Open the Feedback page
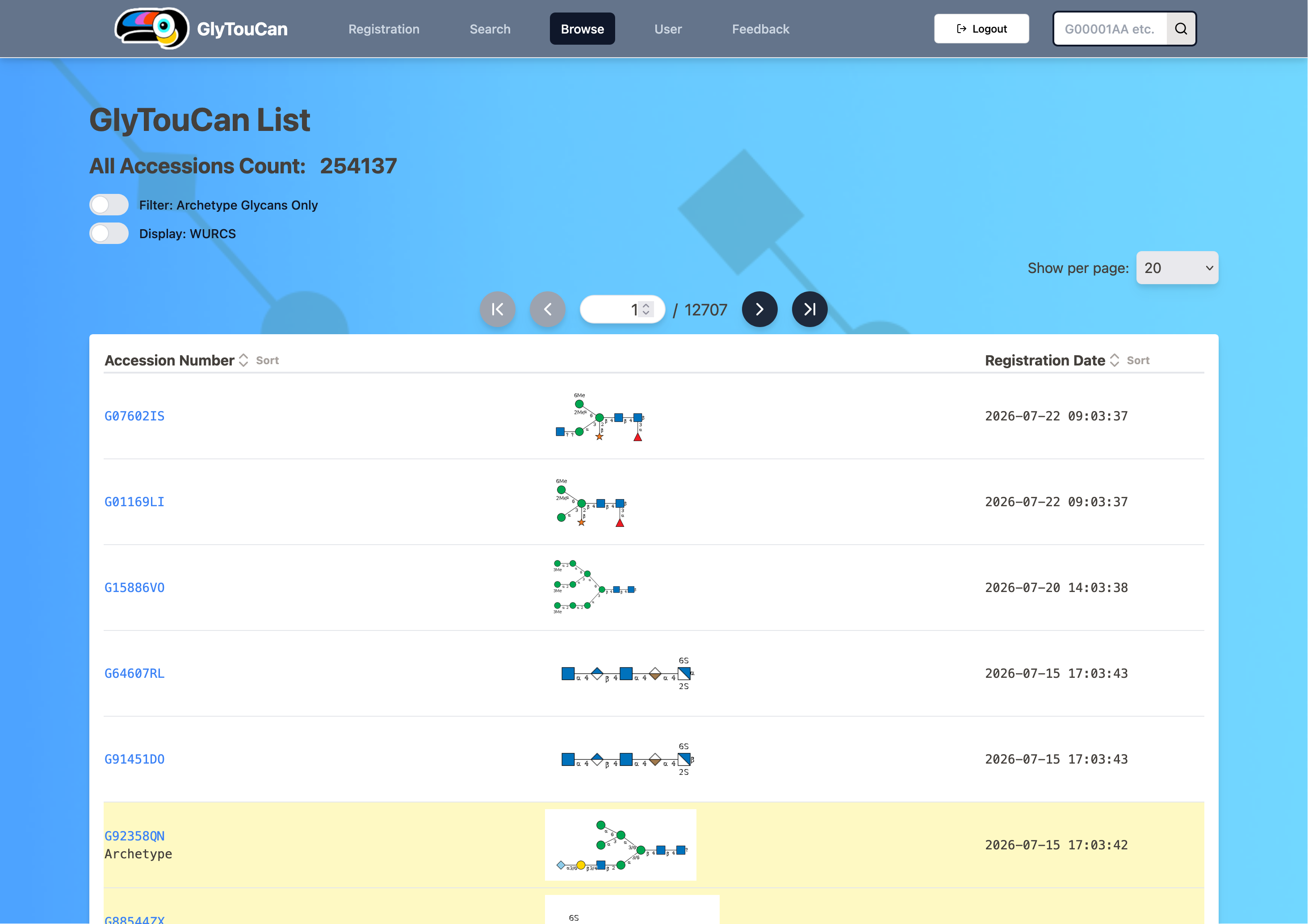This screenshot has height=924, width=1308. pyautogui.click(x=760, y=29)
